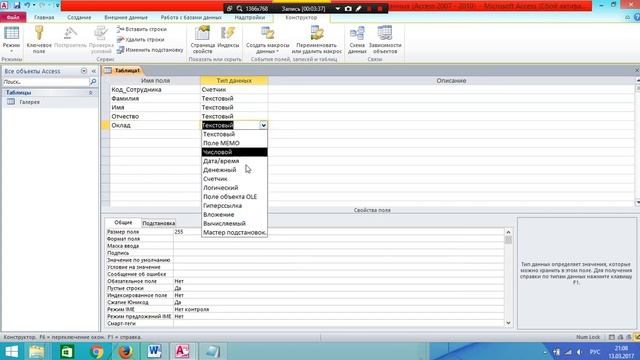Viewport: 640px width, 360px height.
Task: Open Google Chrome from taskbar
Action: coord(97,351)
